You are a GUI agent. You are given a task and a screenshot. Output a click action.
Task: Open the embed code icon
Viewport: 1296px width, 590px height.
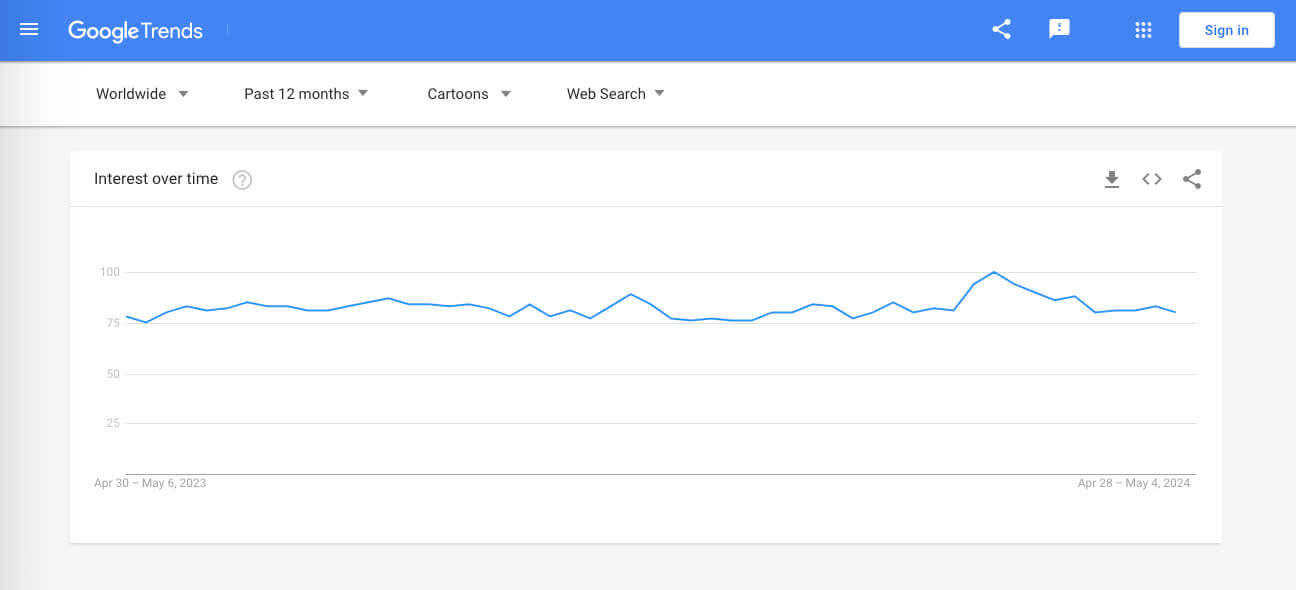[1152, 179]
